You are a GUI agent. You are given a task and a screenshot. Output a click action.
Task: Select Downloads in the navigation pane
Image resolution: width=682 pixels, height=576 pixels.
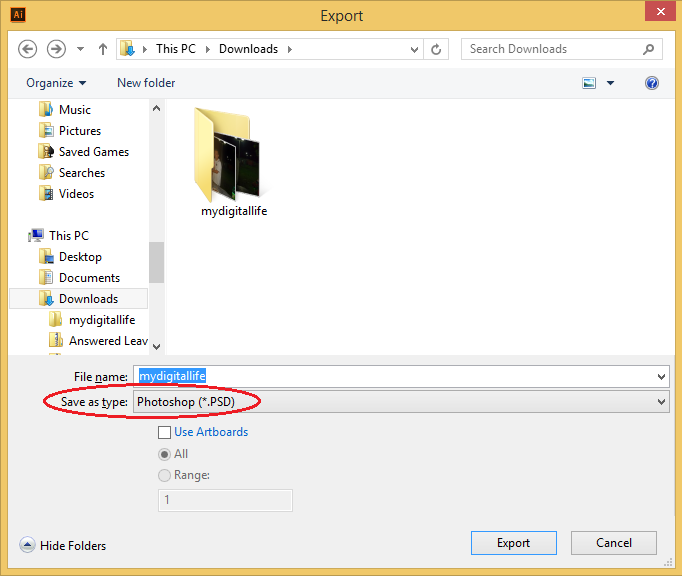click(88, 298)
